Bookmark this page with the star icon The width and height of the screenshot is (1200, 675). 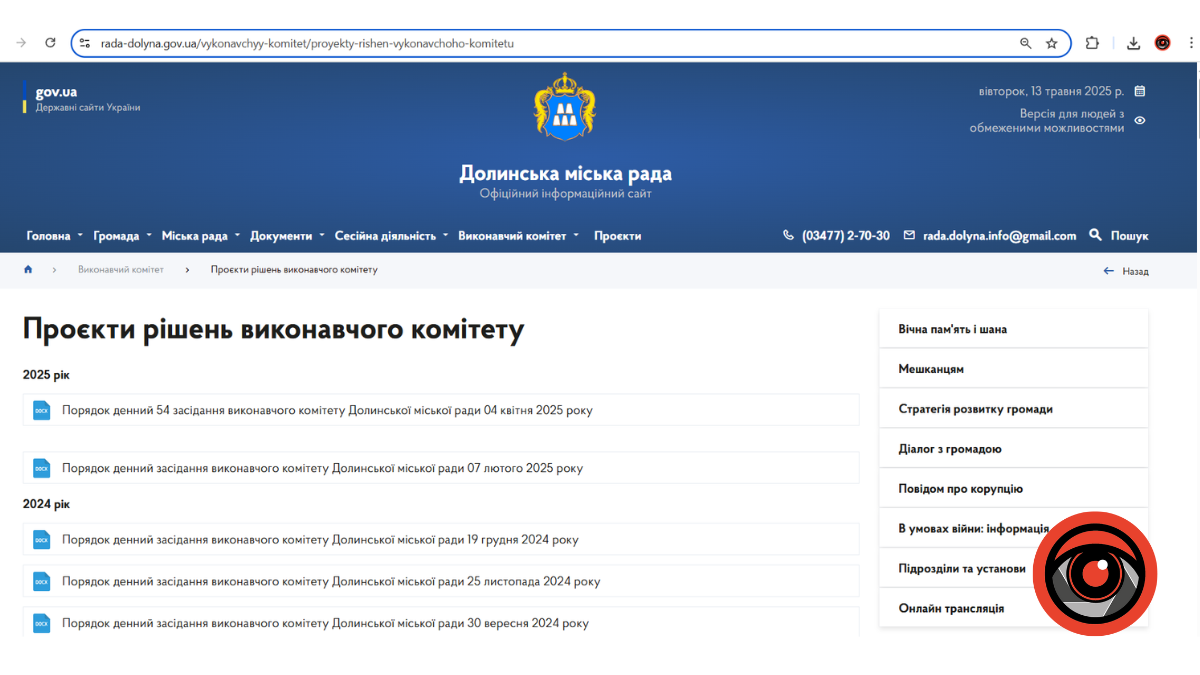tap(1052, 43)
